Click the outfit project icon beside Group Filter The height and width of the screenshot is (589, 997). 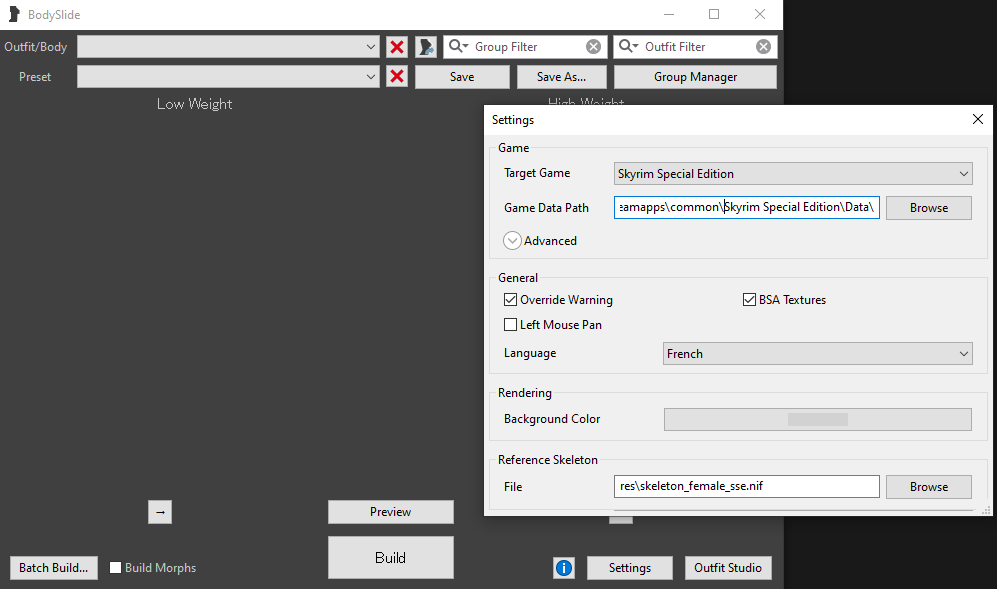click(x=425, y=47)
